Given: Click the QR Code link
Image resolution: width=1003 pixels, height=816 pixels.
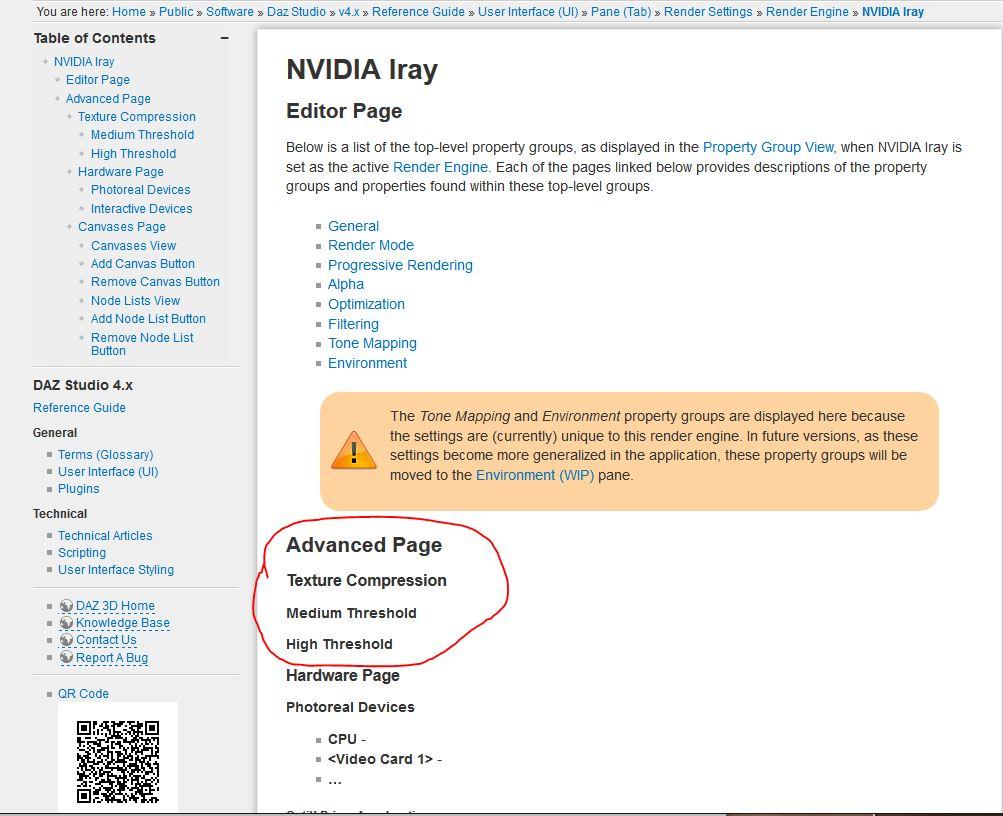Looking at the screenshot, I should point(83,694).
